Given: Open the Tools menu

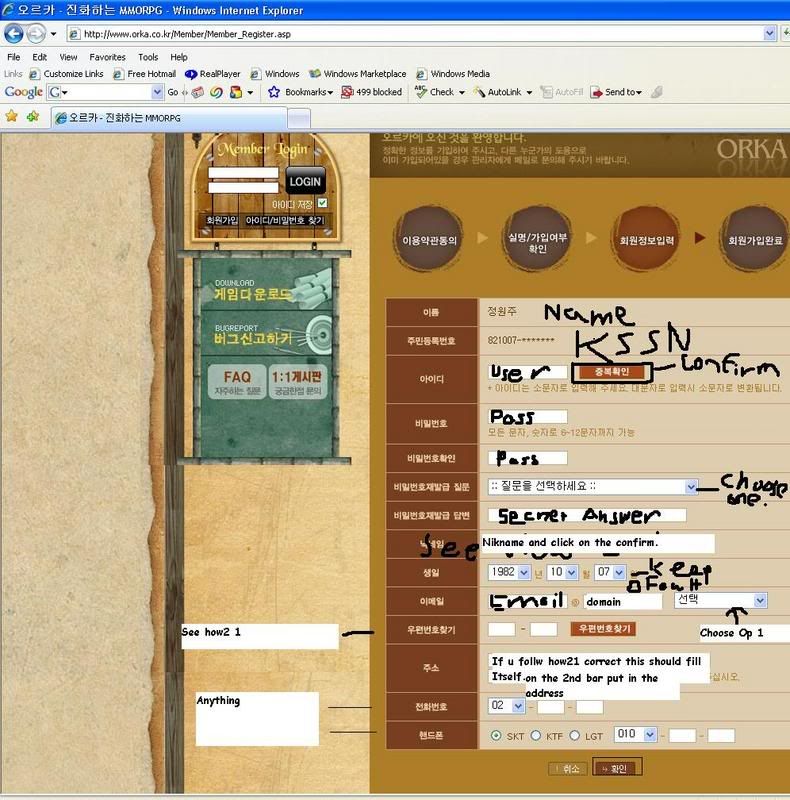Looking at the screenshot, I should [148, 57].
